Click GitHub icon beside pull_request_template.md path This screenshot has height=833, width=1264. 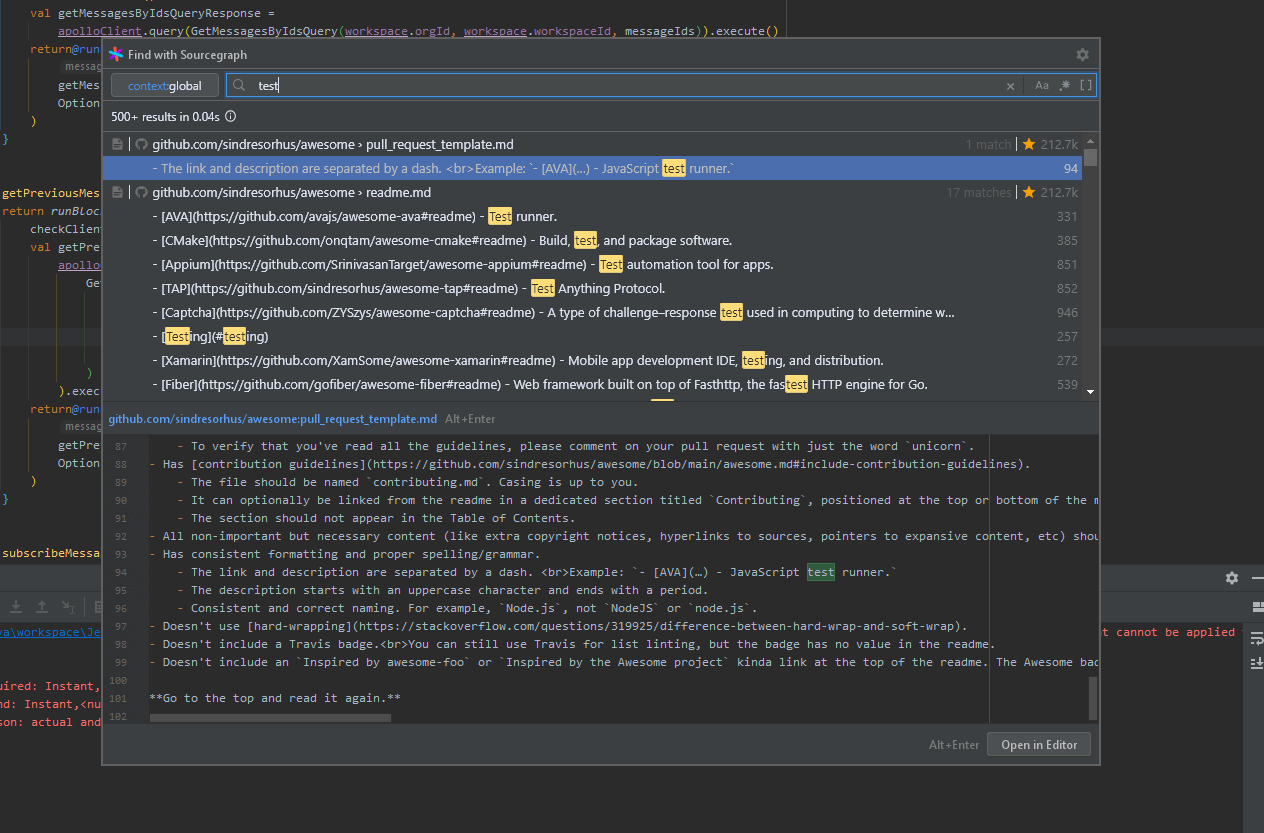(141, 144)
